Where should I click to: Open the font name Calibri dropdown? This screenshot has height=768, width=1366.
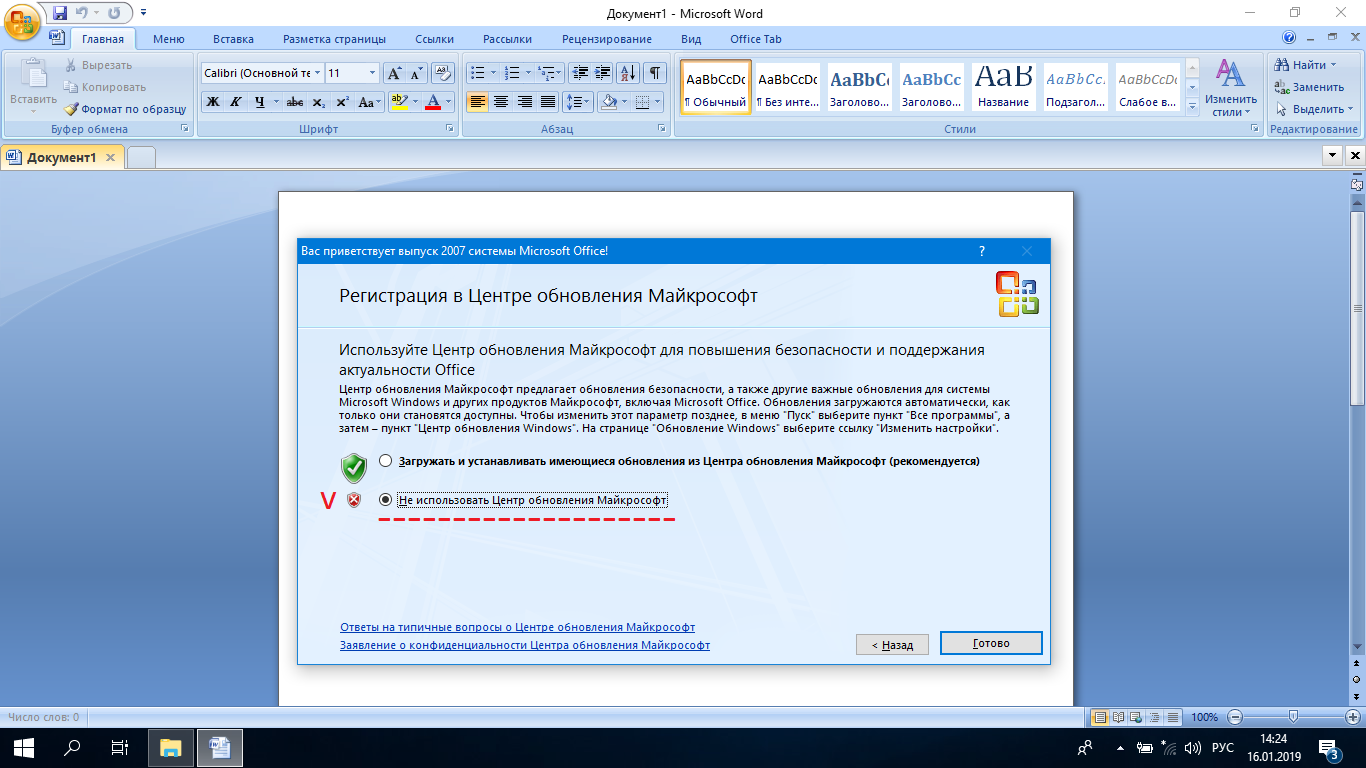[x=318, y=73]
